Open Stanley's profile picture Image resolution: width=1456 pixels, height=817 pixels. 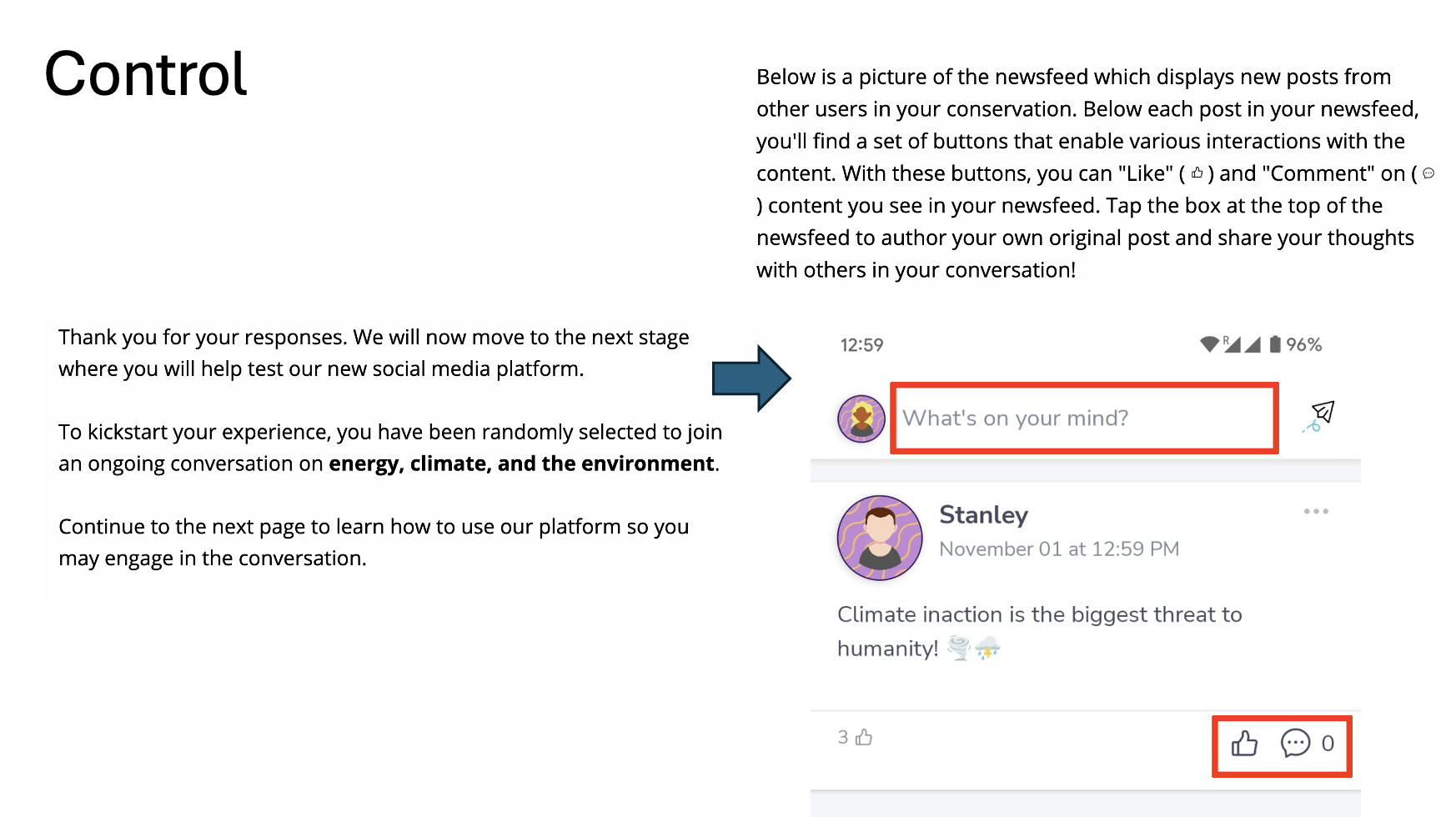tap(880, 538)
